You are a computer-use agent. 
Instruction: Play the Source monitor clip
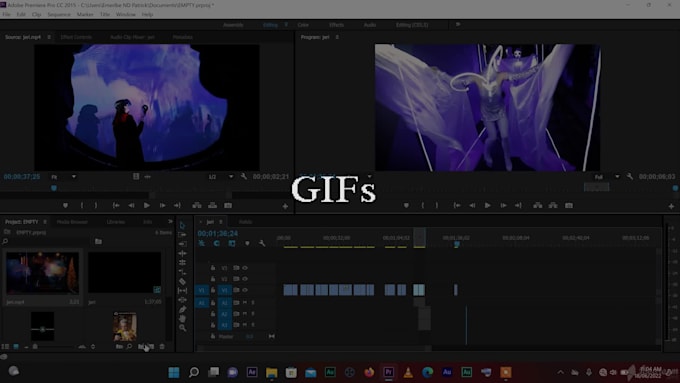pos(147,206)
